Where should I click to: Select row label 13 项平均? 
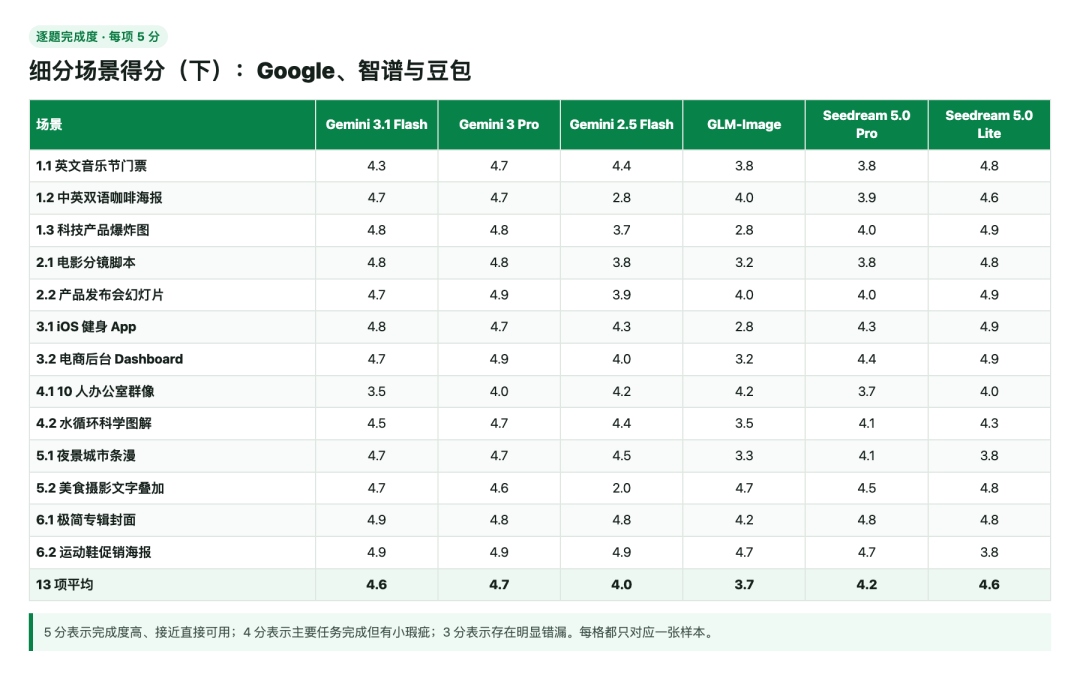(65, 585)
